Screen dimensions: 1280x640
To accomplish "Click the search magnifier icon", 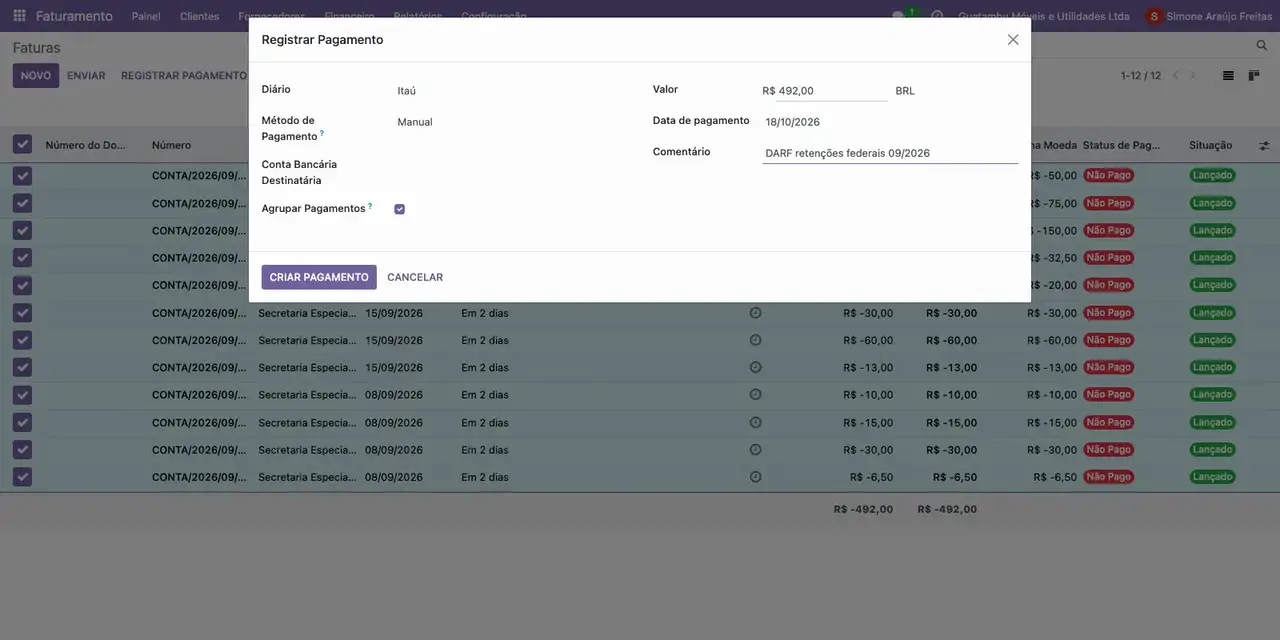I will [x=1262, y=46].
